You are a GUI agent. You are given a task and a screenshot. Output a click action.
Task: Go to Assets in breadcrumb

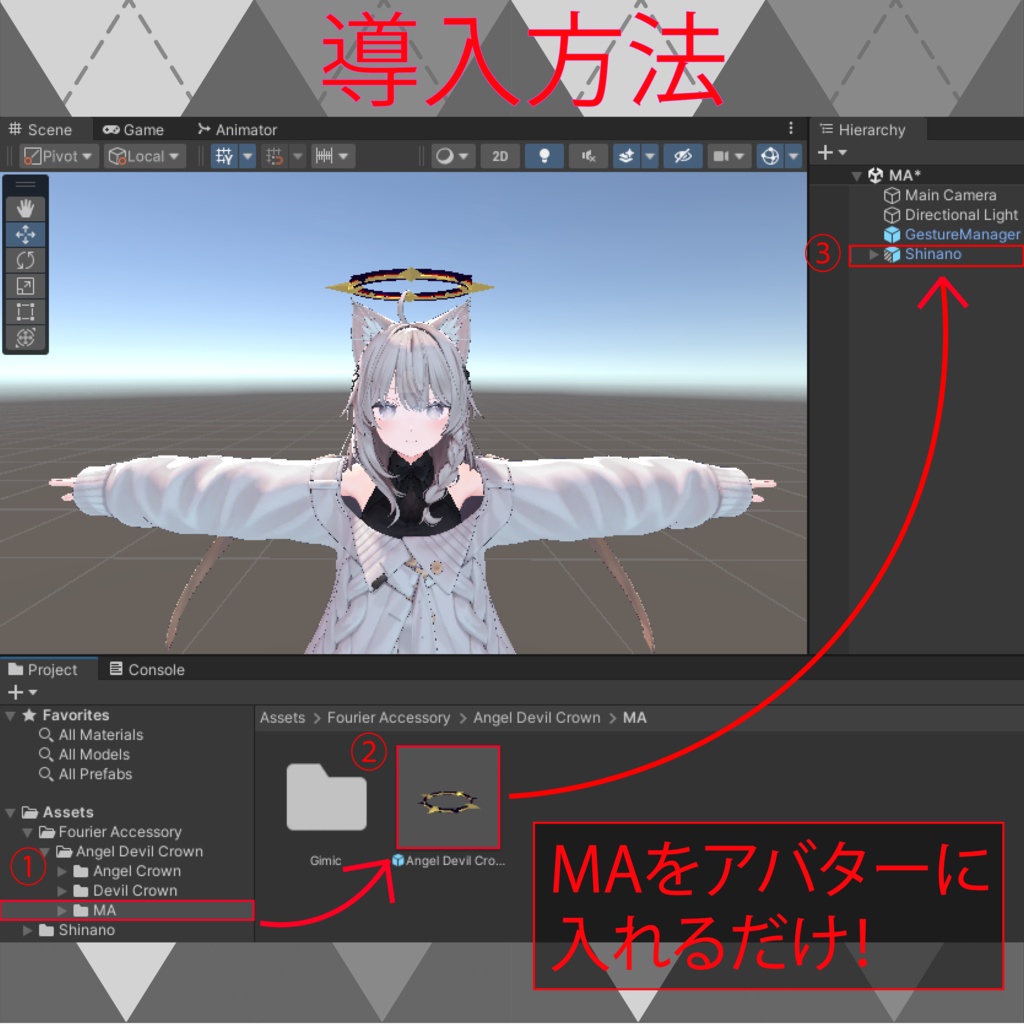(x=283, y=718)
